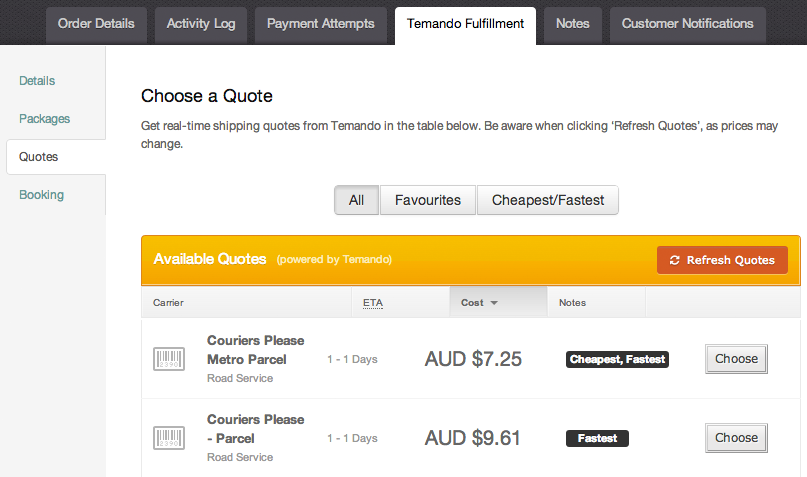Open the Customer Notifications tab
Image resolution: width=807 pixels, height=477 pixels.
688,24
